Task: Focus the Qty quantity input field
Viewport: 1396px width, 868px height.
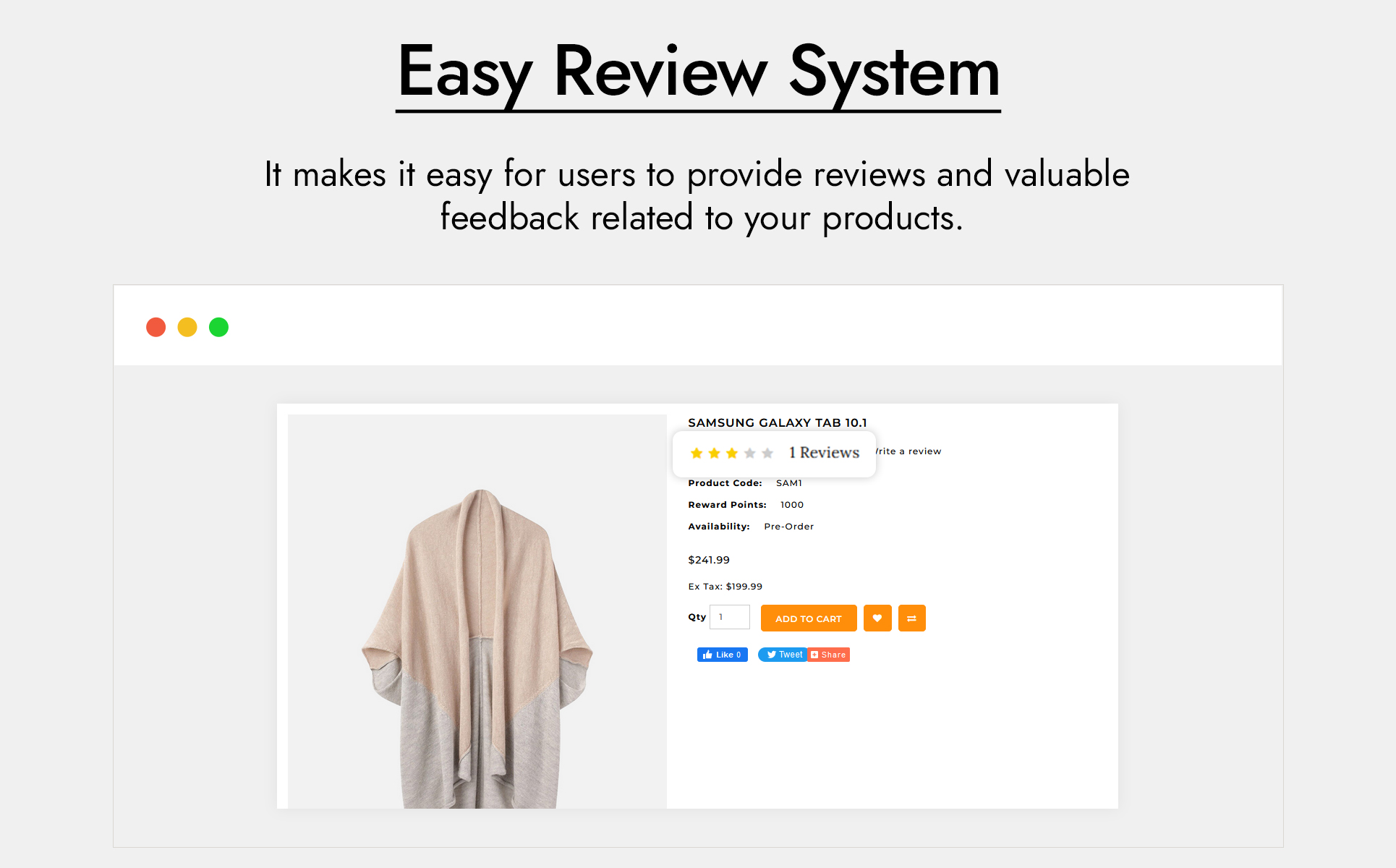Action: (x=729, y=617)
